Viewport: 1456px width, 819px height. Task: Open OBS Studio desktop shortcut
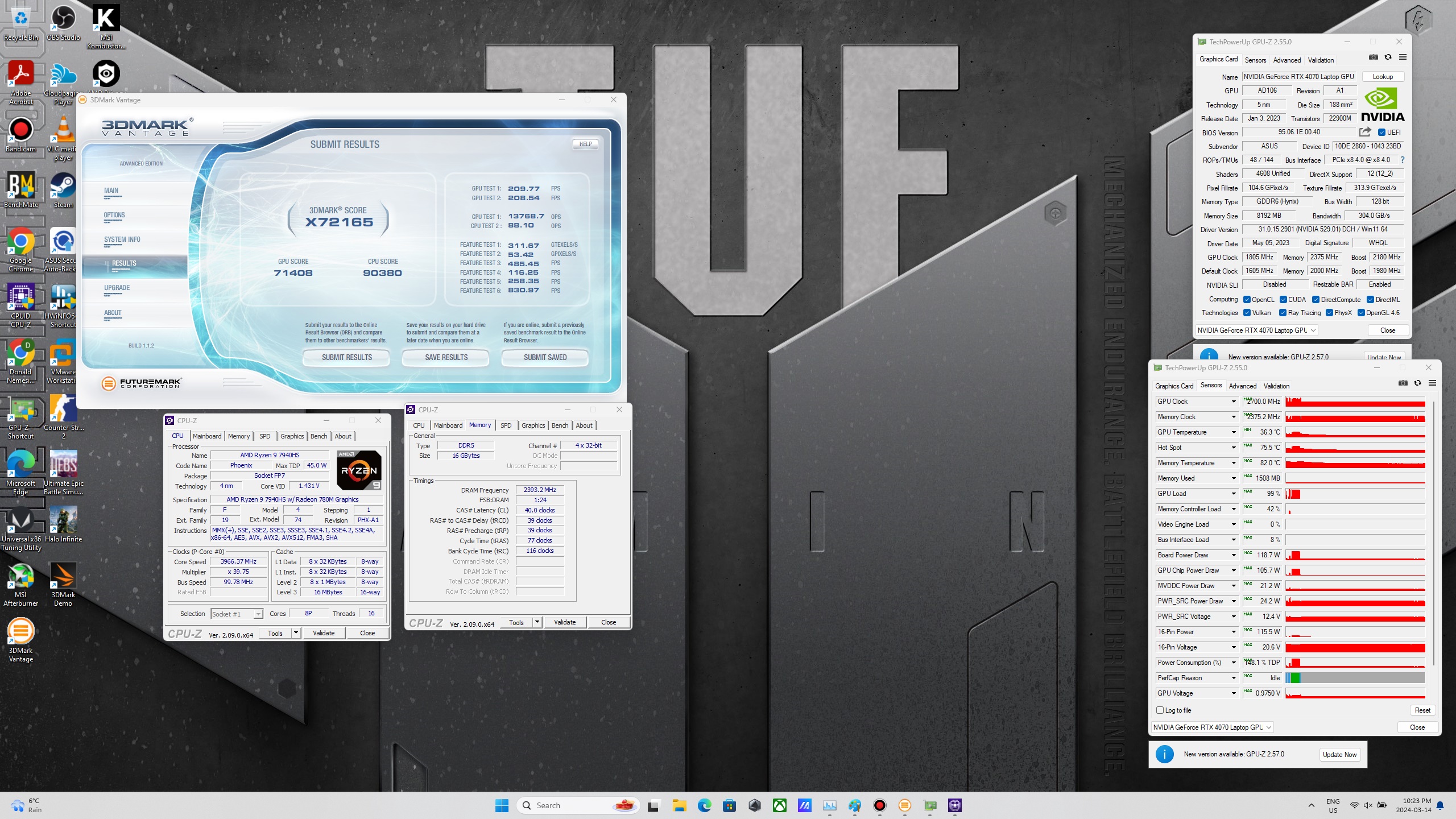pyautogui.click(x=63, y=23)
